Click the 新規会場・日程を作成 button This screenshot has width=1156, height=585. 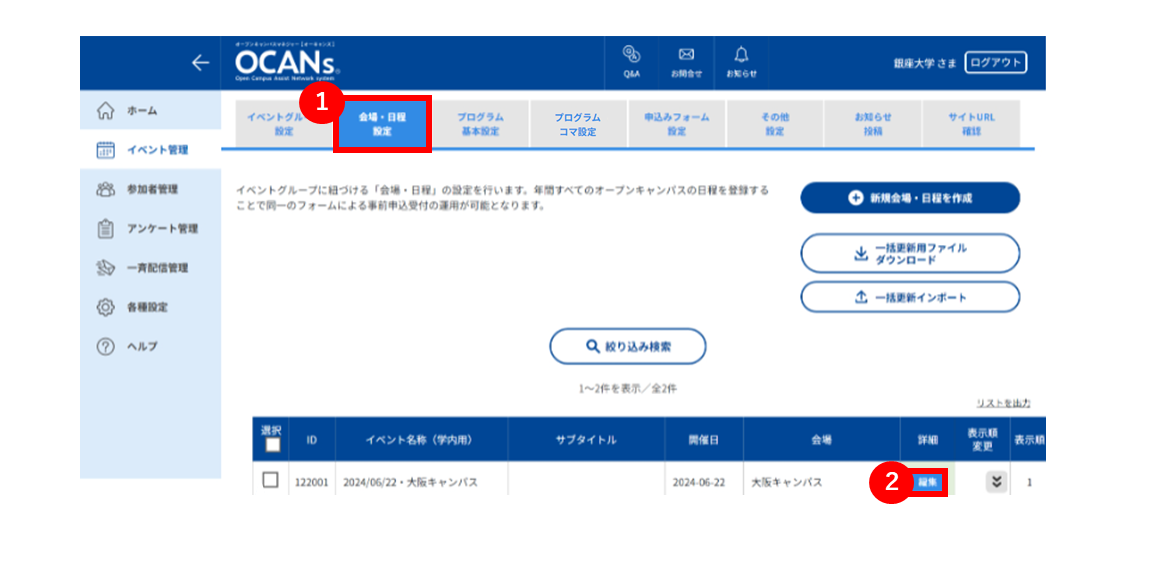point(910,198)
